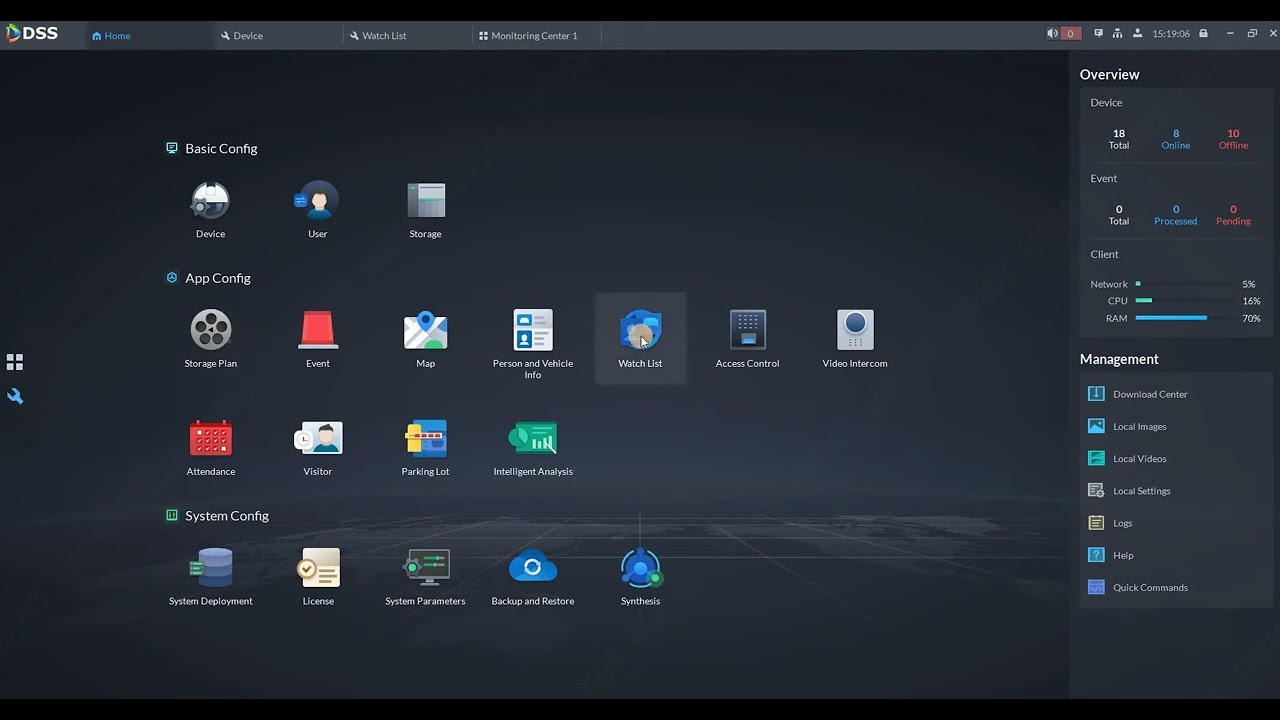The image size is (1280, 720).
Task: Open the Parking Lot icon
Action: coord(425,438)
